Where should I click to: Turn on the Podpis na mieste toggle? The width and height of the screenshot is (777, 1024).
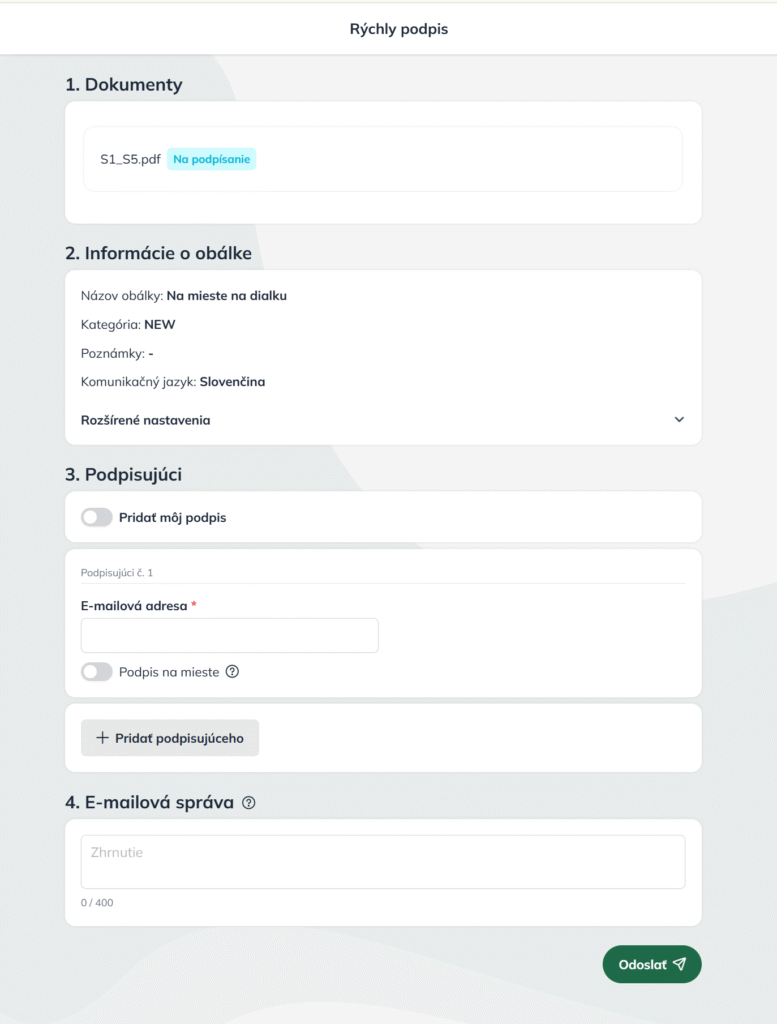point(97,672)
